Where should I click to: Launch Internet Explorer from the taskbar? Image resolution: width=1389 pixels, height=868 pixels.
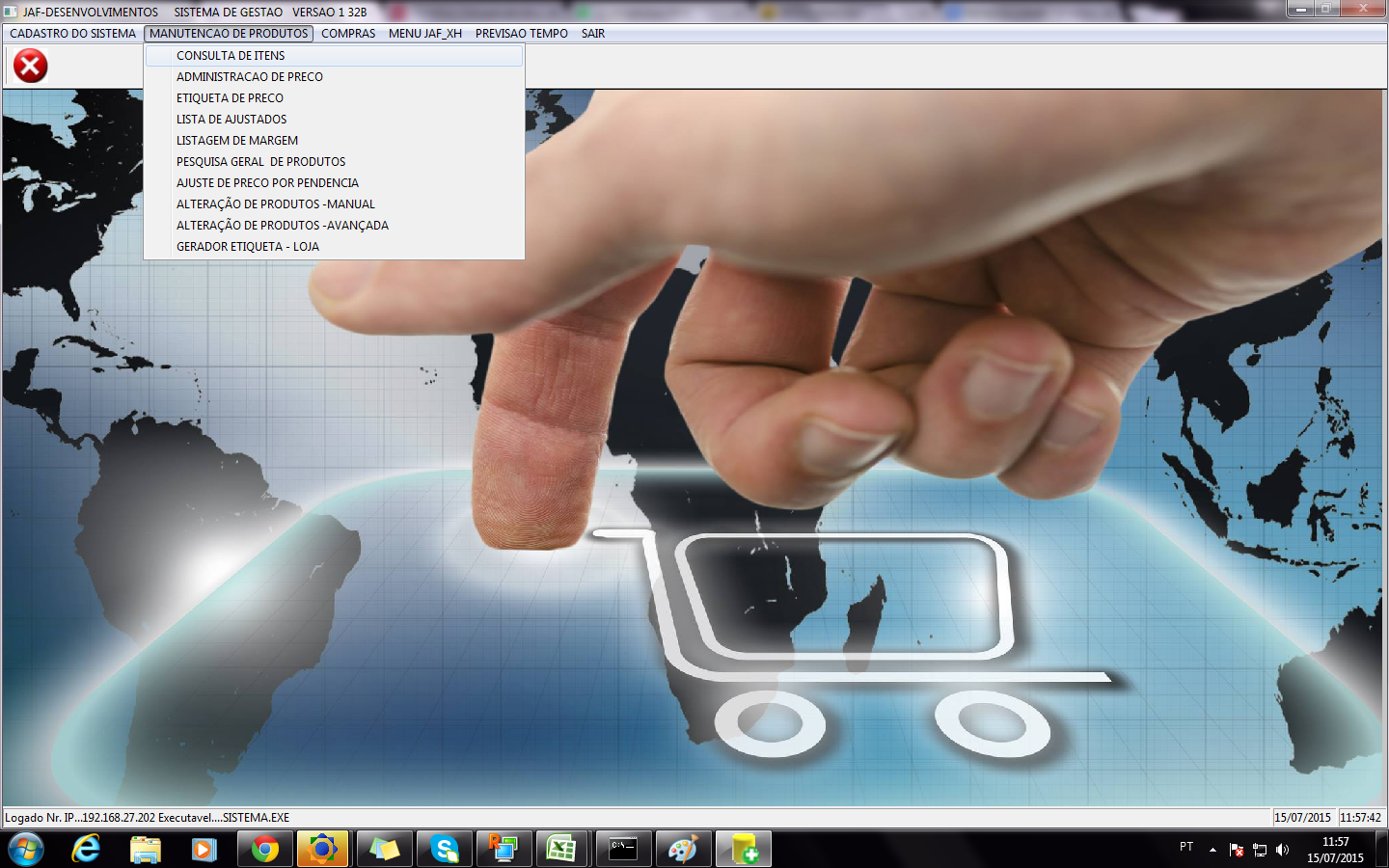86,850
